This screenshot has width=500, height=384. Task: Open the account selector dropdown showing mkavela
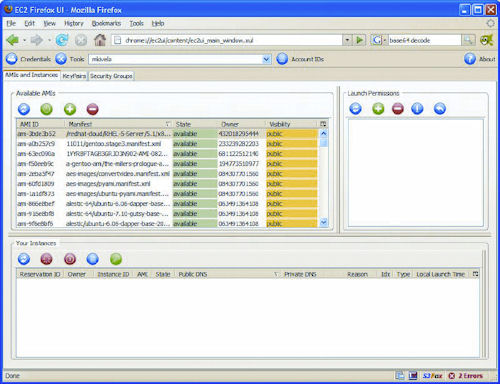pos(180,59)
